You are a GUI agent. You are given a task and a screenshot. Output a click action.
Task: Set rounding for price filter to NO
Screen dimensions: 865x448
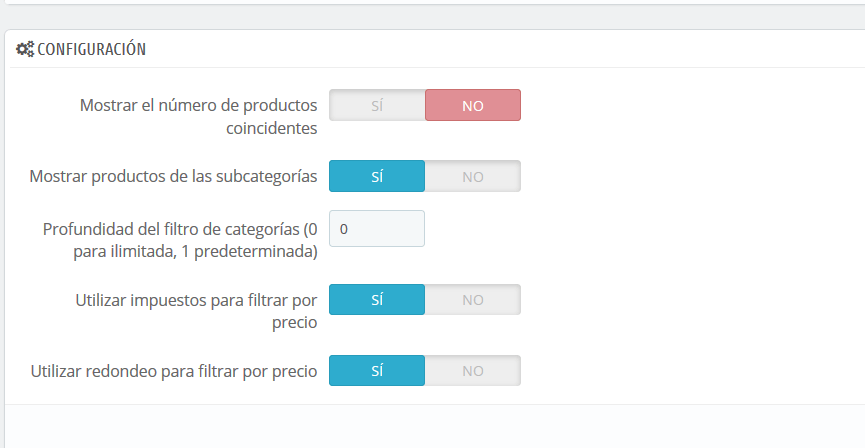pyautogui.click(x=473, y=371)
